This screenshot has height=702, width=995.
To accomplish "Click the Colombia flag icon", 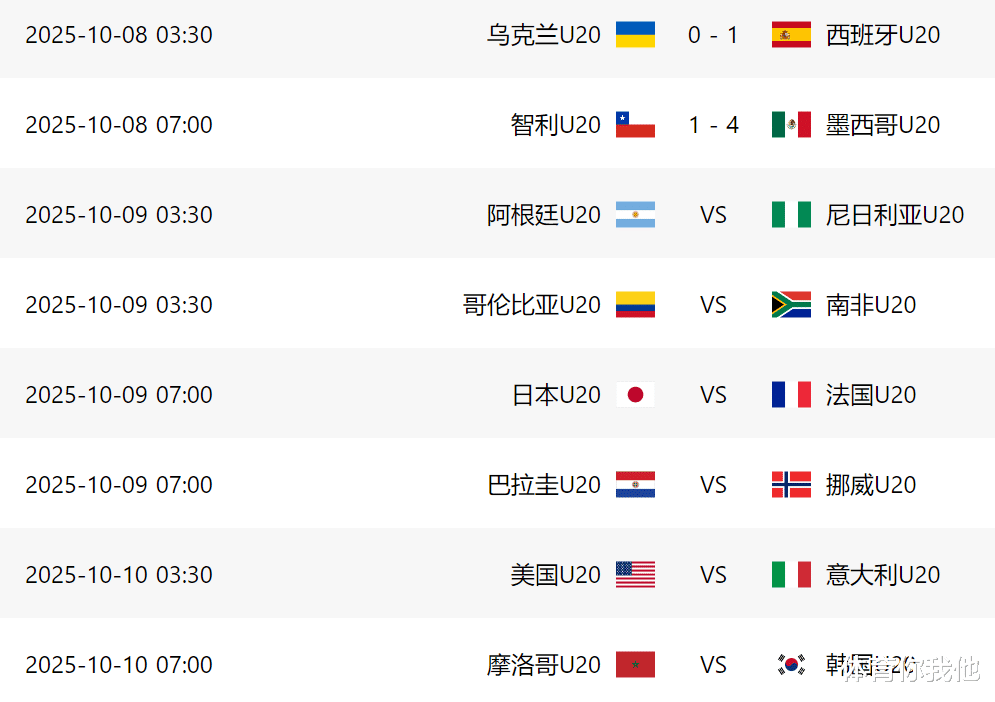I will 635,305.
